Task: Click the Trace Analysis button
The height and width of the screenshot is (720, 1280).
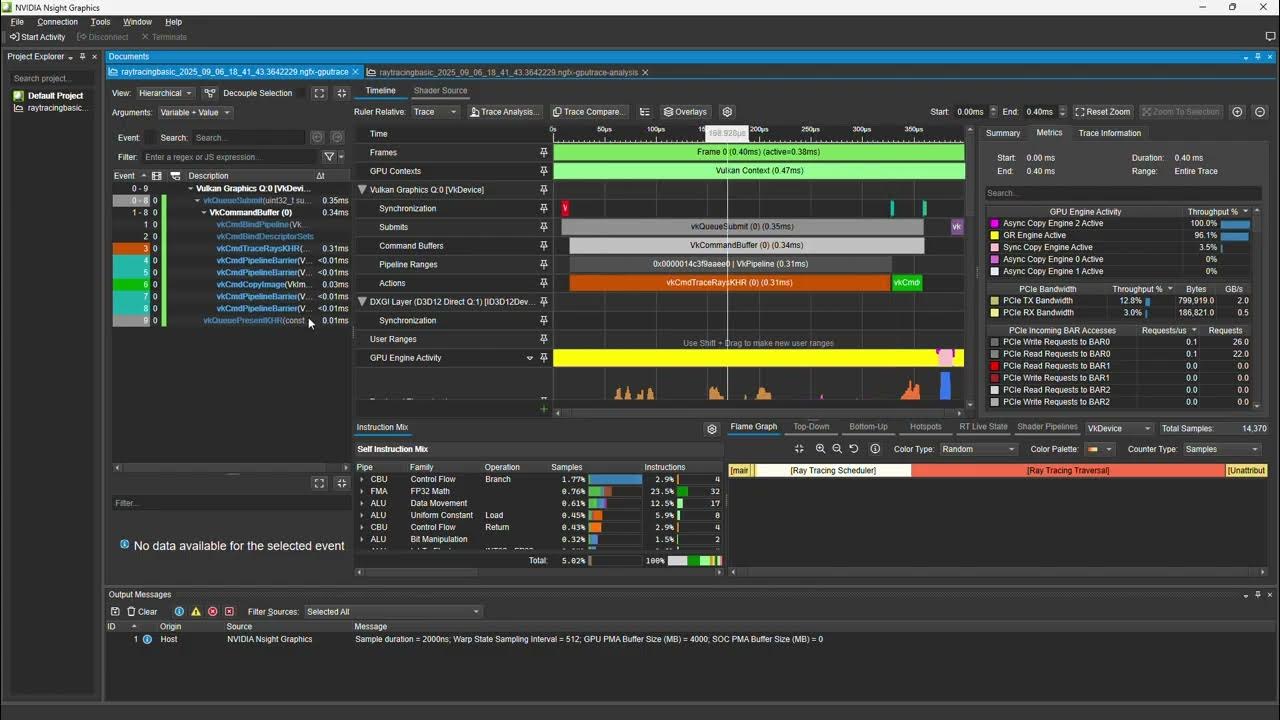Action: 505,112
